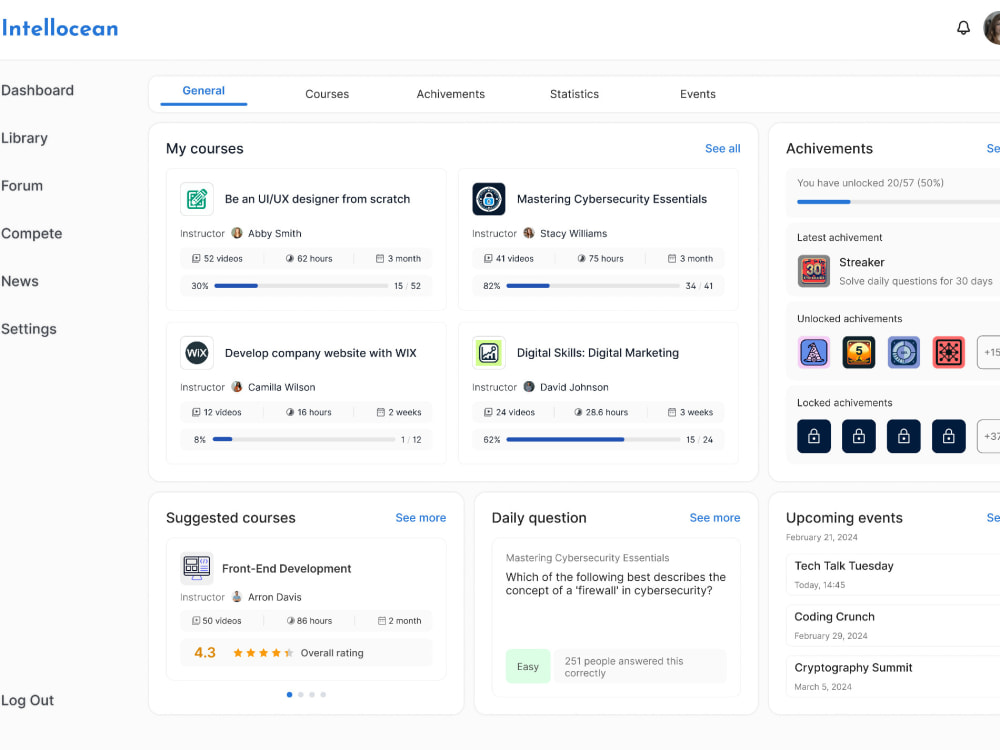This screenshot has width=1000, height=750.
Task: Select the purple pyramid unlocked achievement badge
Action: click(814, 352)
